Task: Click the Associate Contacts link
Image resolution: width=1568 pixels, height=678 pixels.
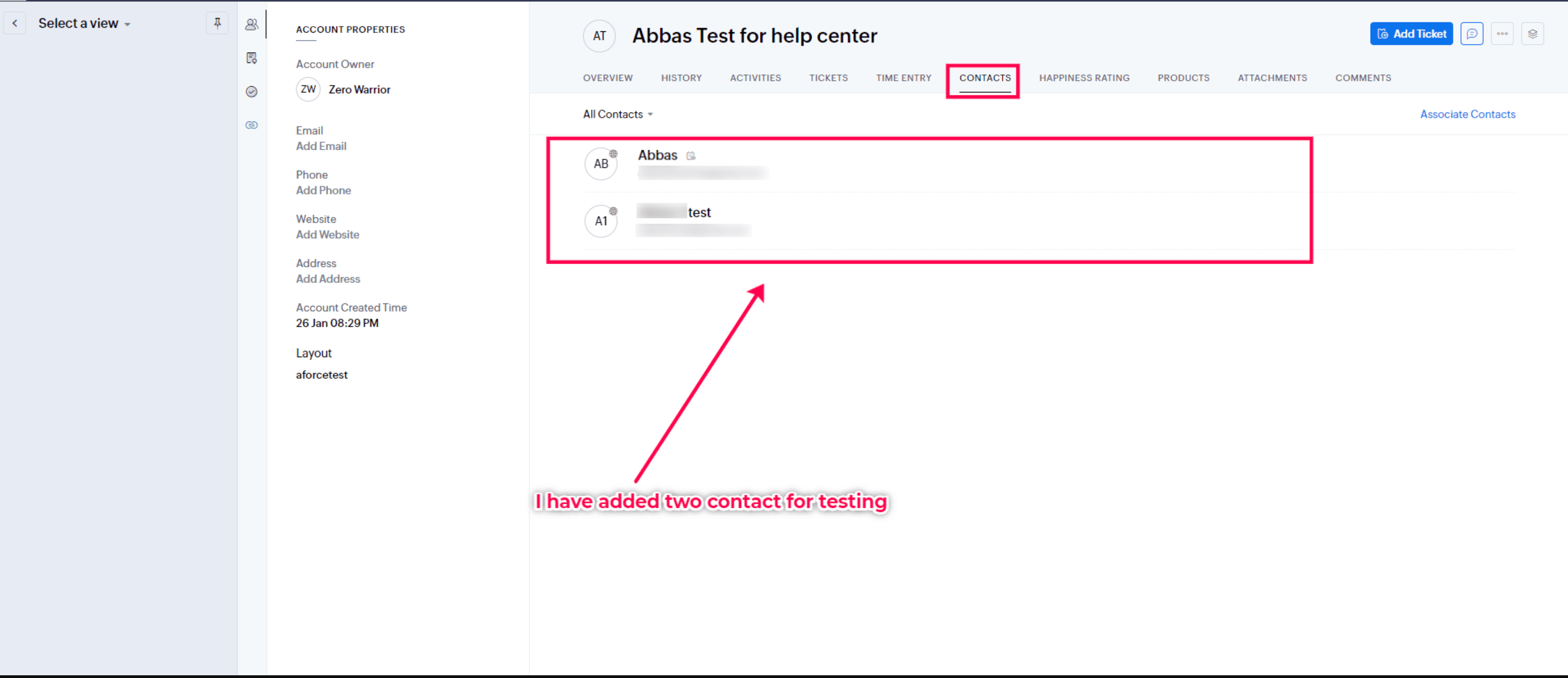Action: point(1468,114)
